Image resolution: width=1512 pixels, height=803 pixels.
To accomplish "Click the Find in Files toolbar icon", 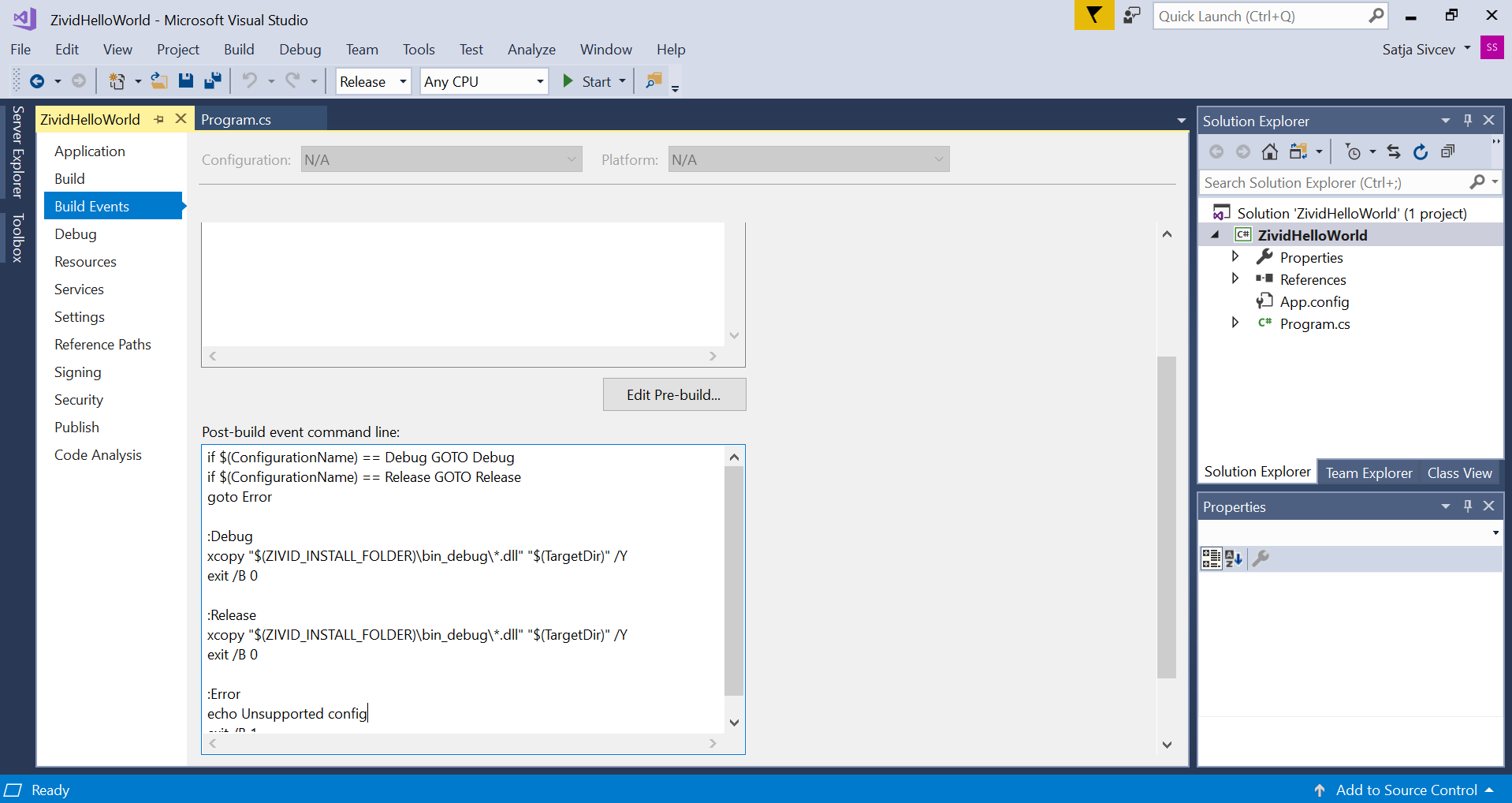I will click(654, 81).
